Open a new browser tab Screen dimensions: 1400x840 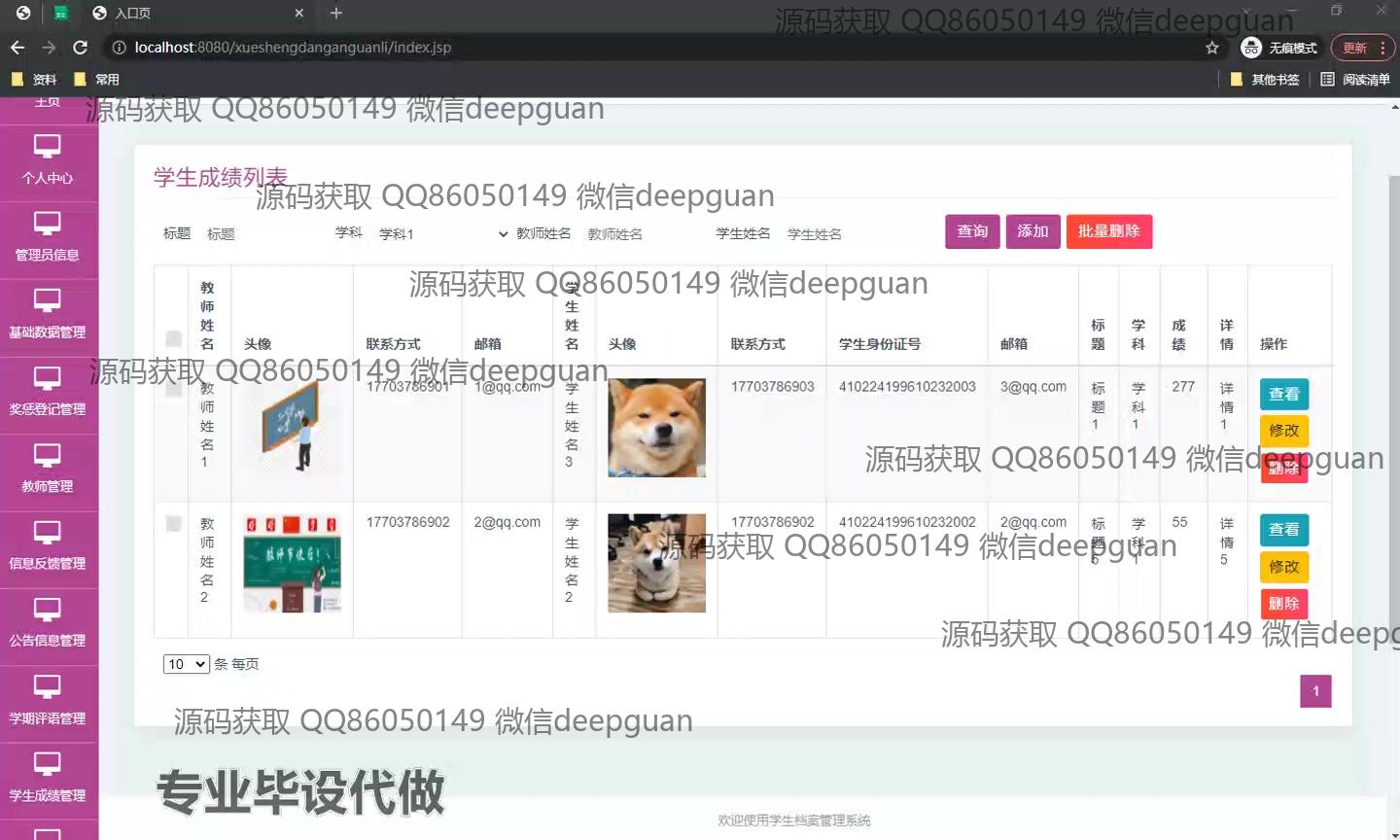pyautogui.click(x=336, y=14)
